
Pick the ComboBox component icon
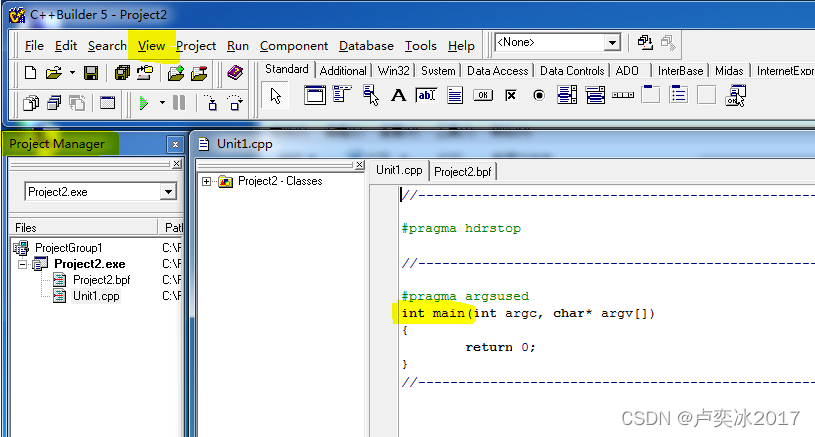[x=595, y=95]
